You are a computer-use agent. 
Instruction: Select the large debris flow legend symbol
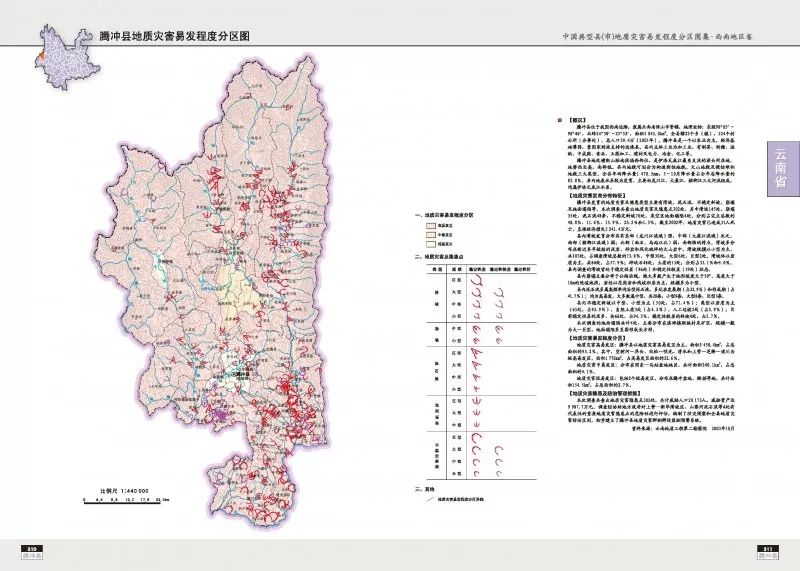[x=478, y=364]
